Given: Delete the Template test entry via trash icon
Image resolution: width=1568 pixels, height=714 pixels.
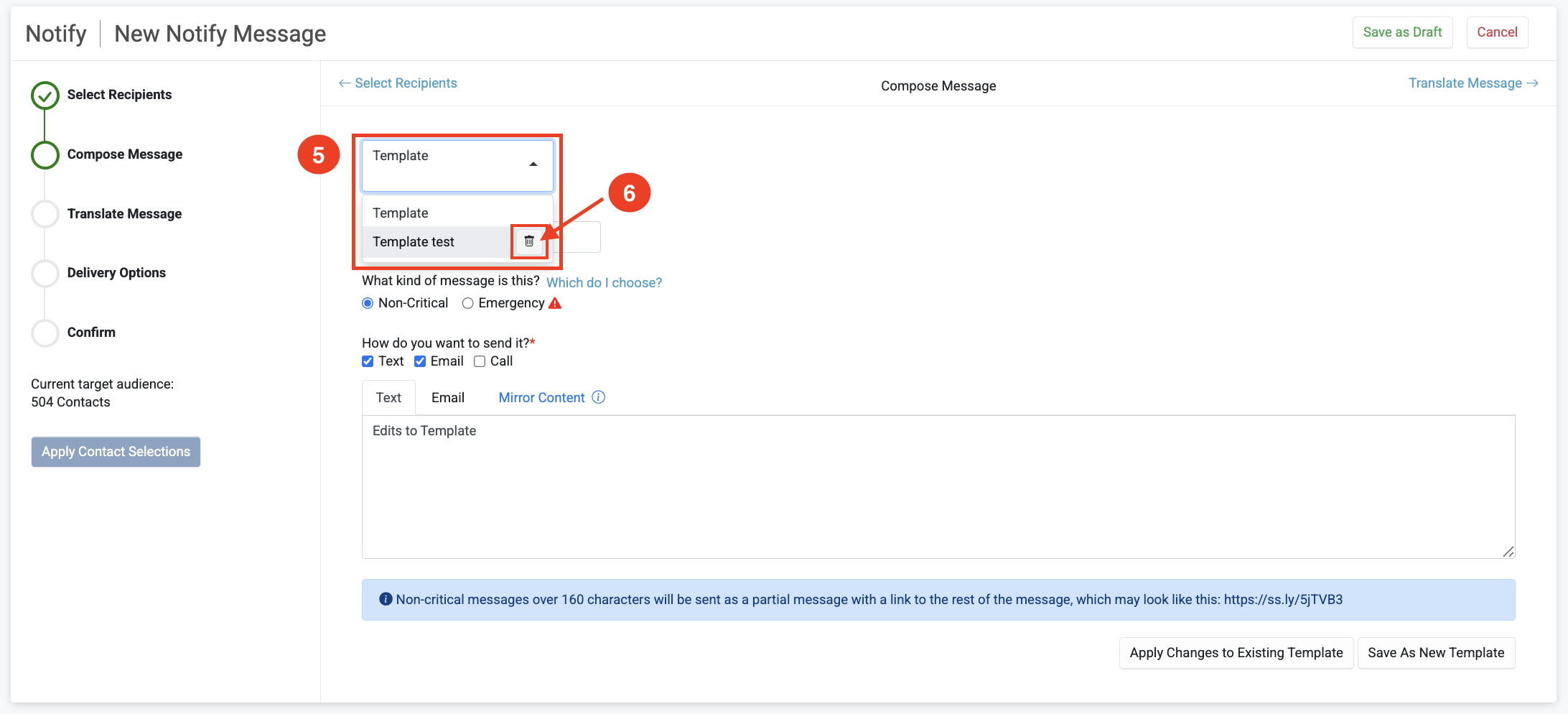Looking at the screenshot, I should tap(529, 241).
